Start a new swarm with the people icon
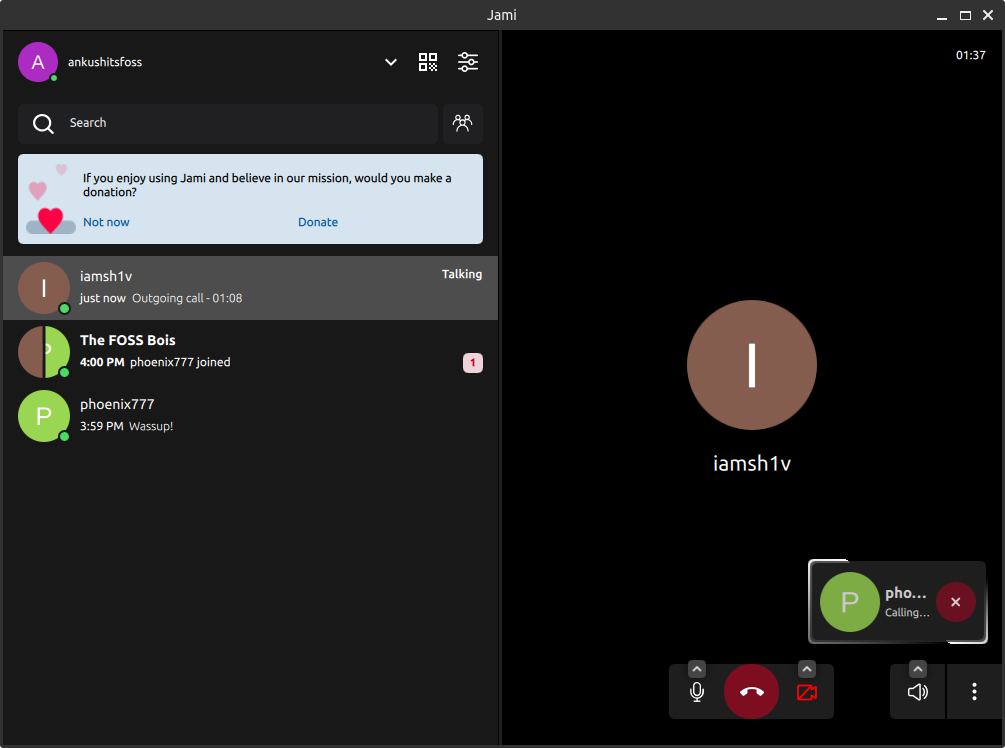 click(462, 122)
